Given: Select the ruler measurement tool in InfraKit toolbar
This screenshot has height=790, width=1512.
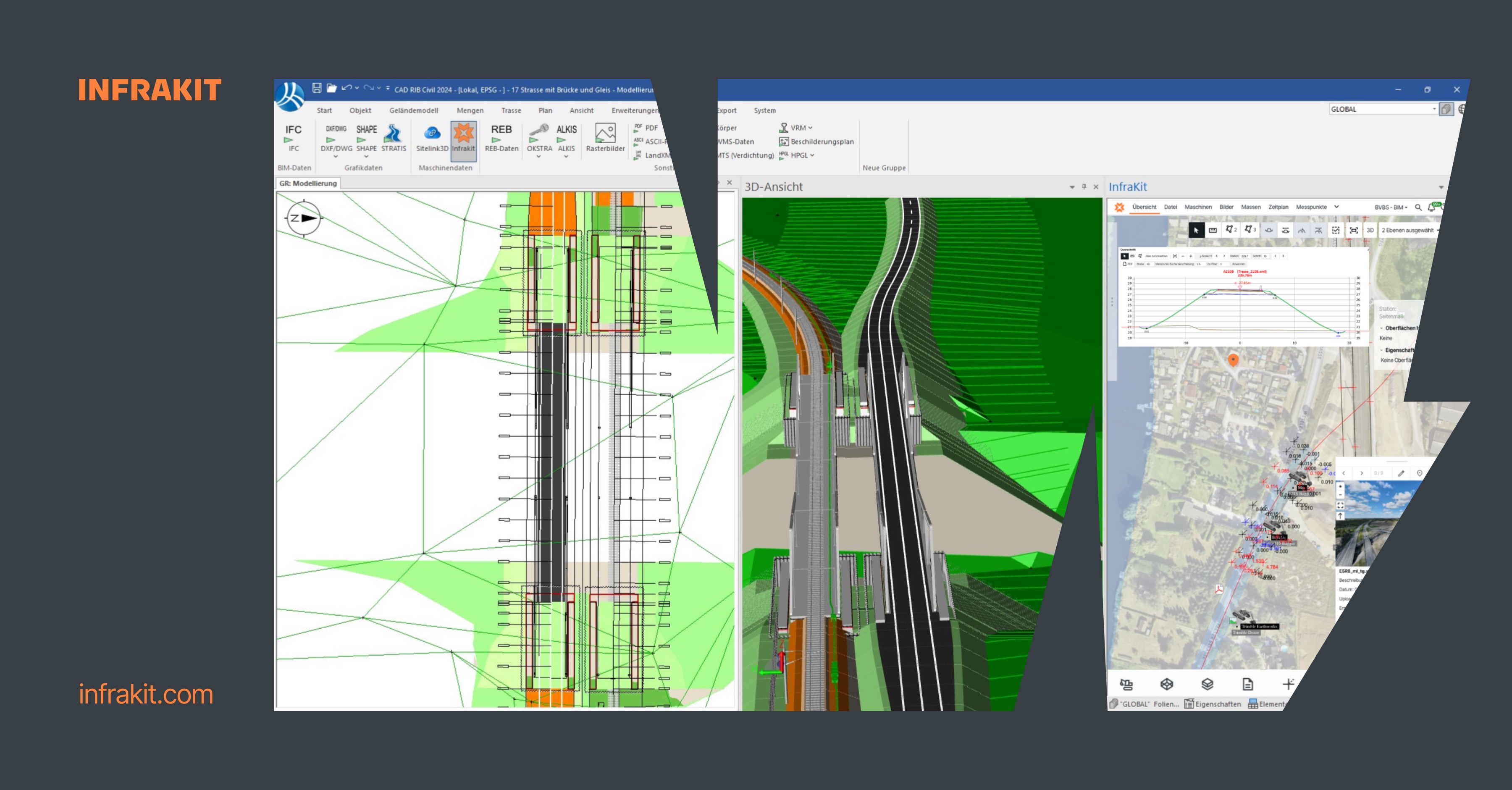Looking at the screenshot, I should (1213, 231).
